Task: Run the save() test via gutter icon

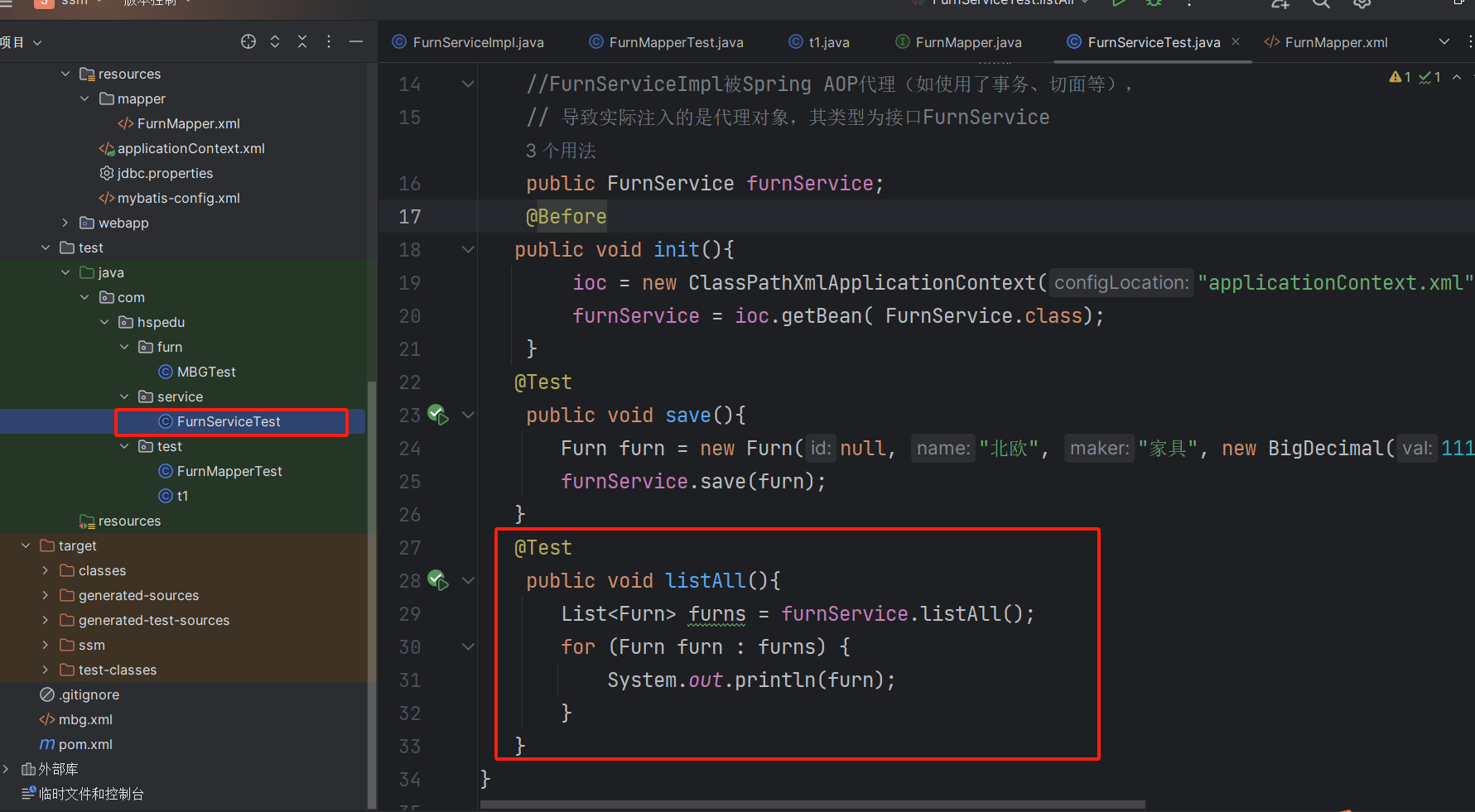Action: pyautogui.click(x=438, y=415)
